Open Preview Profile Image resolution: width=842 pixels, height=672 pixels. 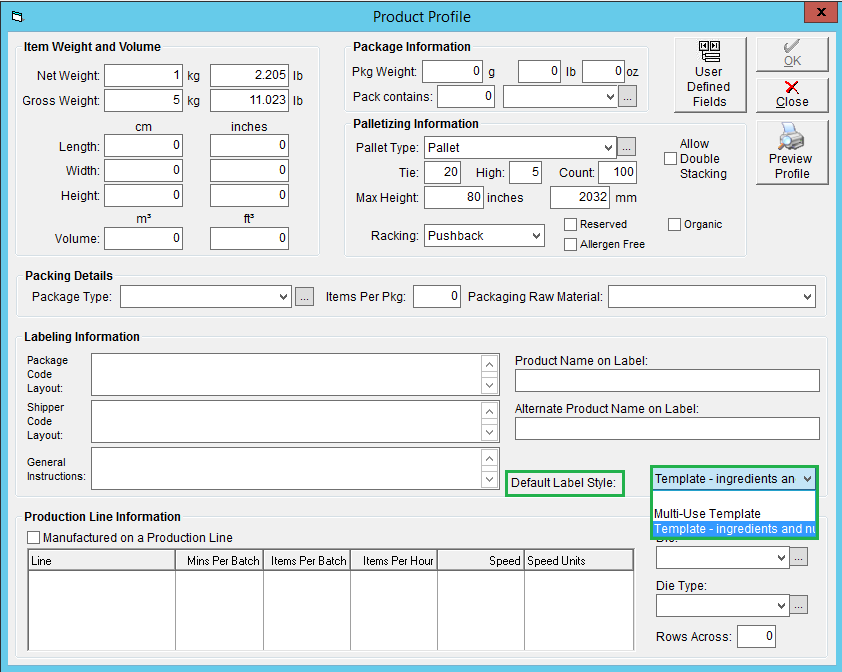(792, 152)
